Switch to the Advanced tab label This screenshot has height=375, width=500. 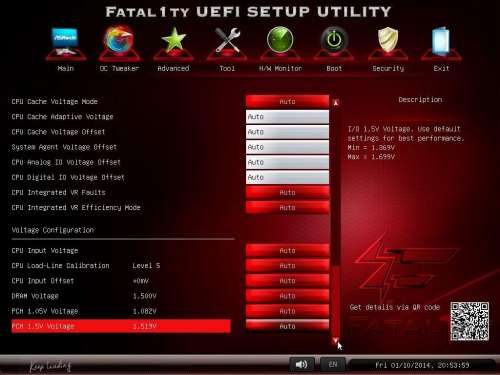click(x=173, y=68)
